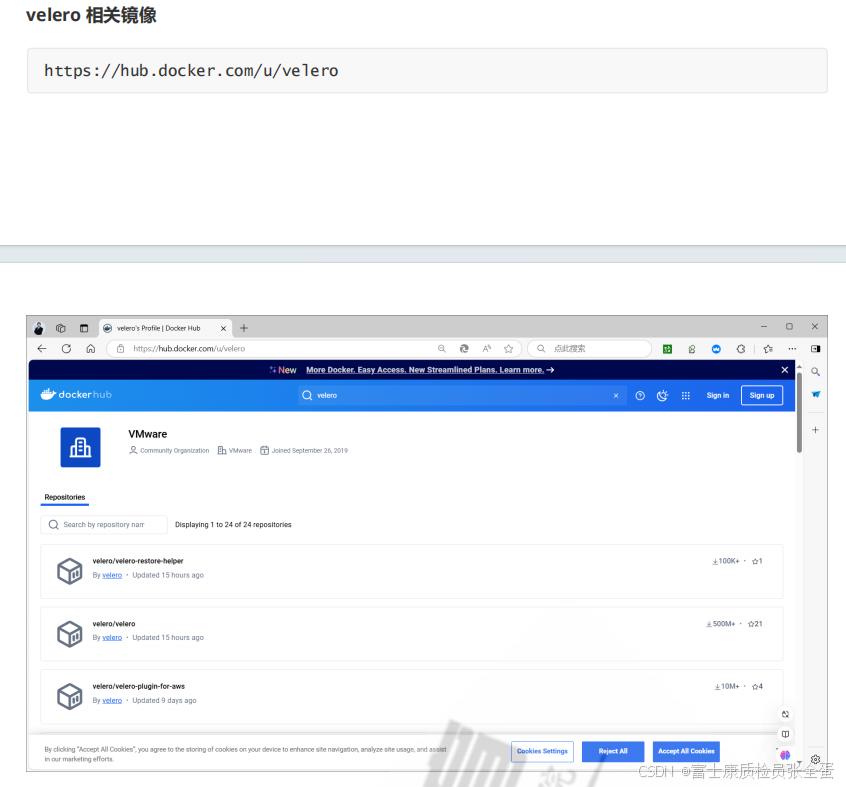
Task: Open Cookies Settings
Action: click(542, 751)
